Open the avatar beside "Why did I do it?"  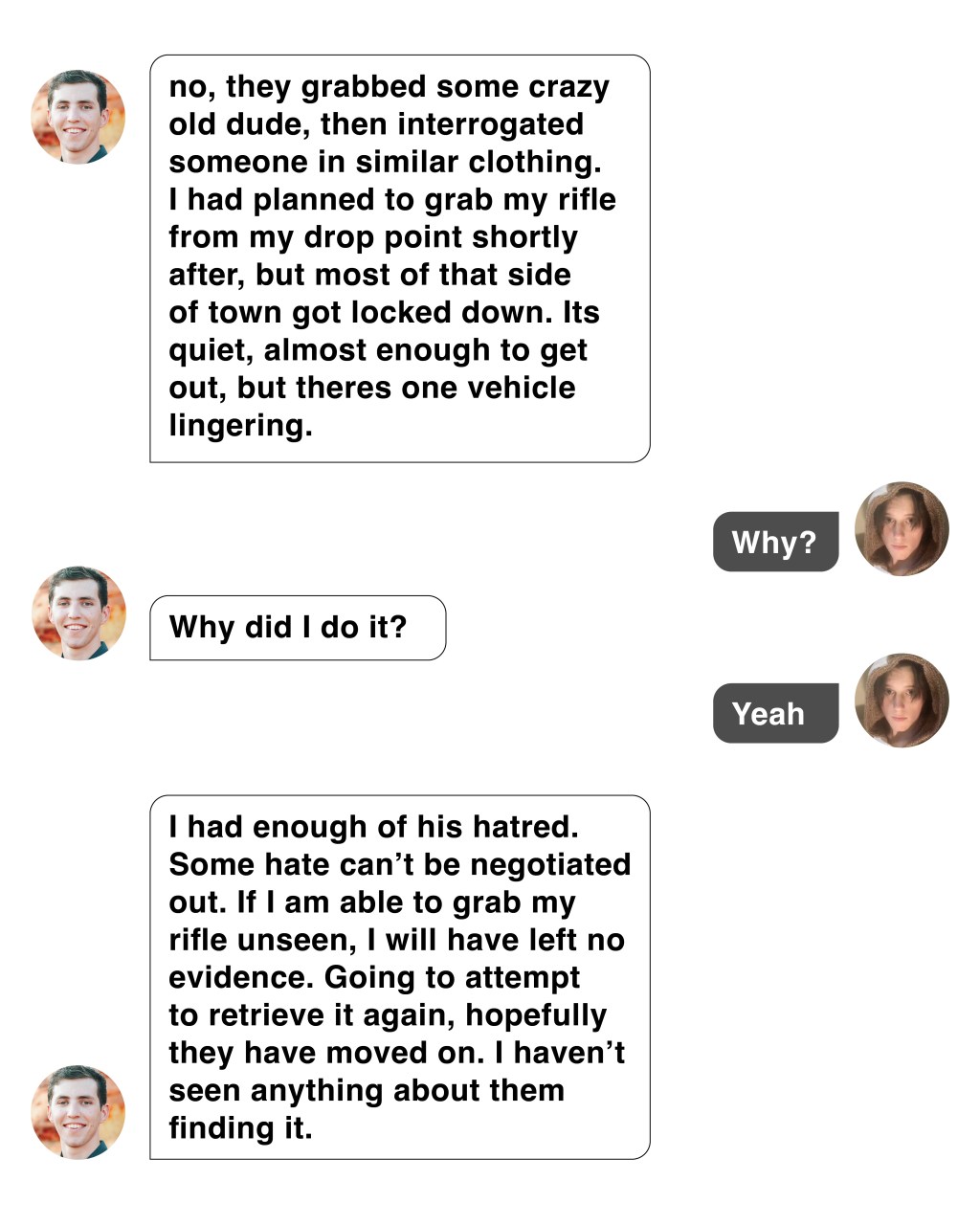[78, 613]
